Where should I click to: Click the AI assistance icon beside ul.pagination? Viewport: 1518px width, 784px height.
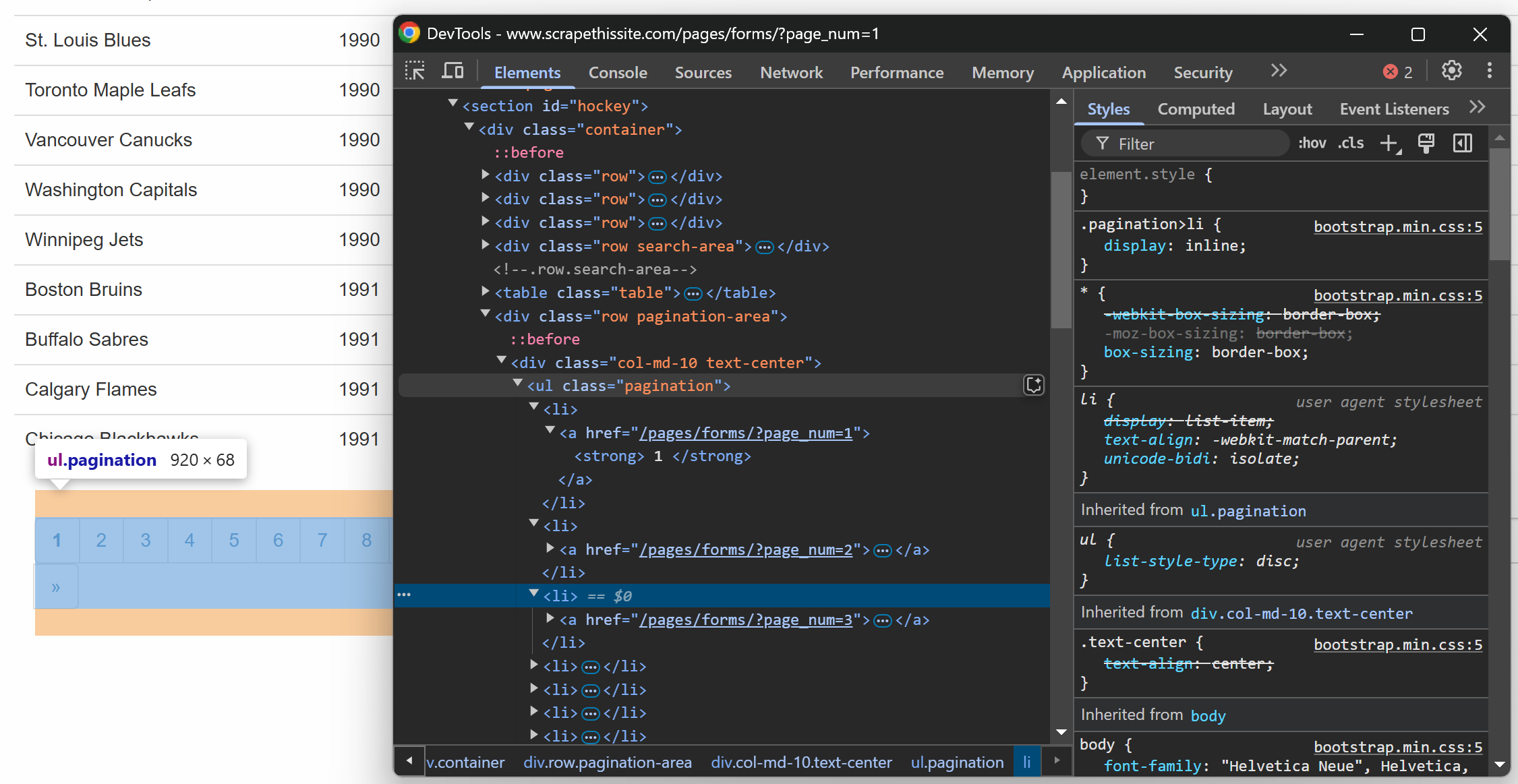point(1034,385)
